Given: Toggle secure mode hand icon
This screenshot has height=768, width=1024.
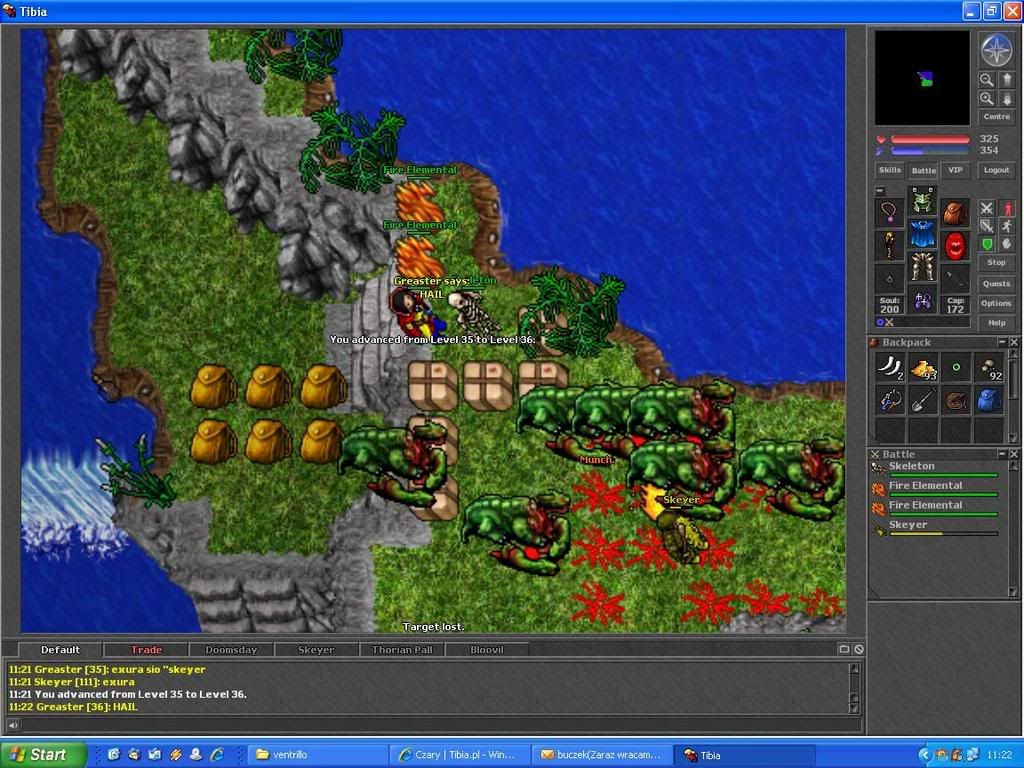Looking at the screenshot, I should 1007,244.
